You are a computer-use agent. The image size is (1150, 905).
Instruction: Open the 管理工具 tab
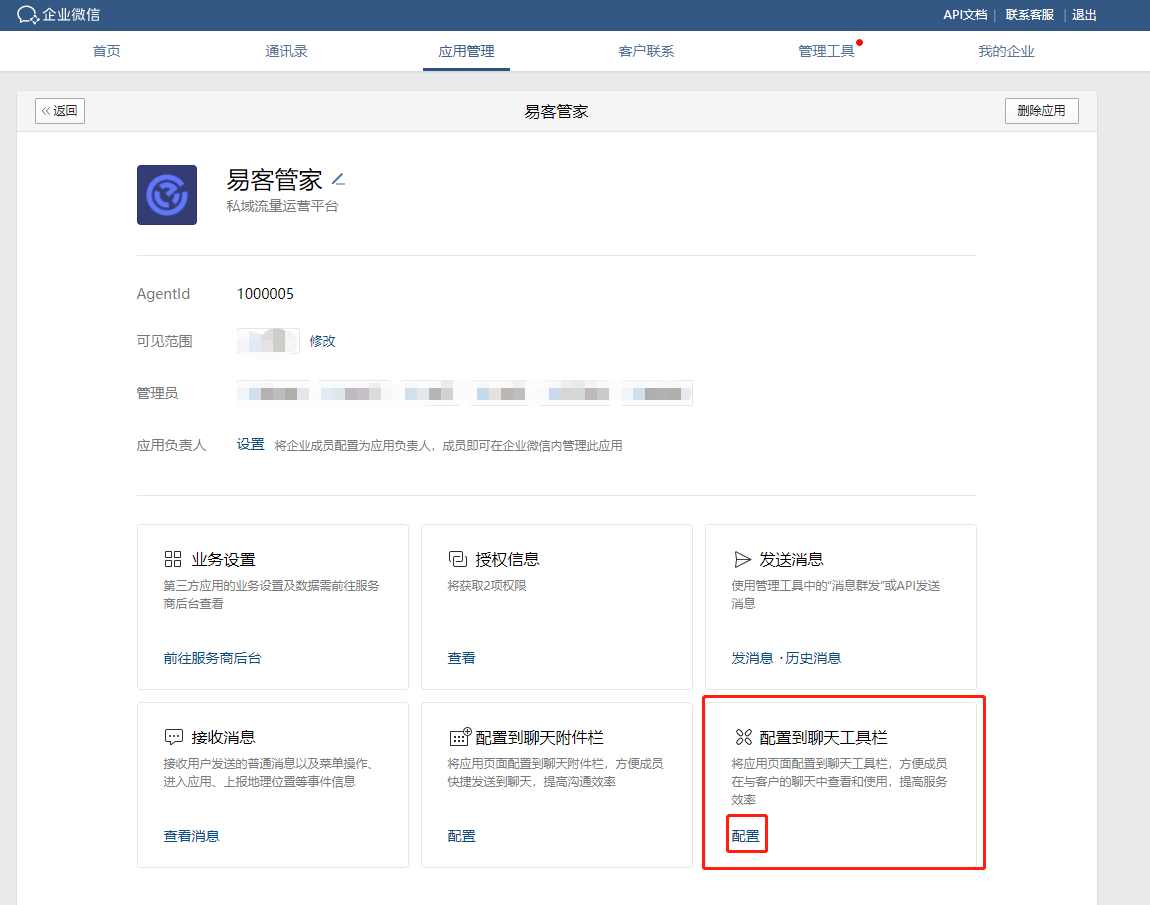826,51
